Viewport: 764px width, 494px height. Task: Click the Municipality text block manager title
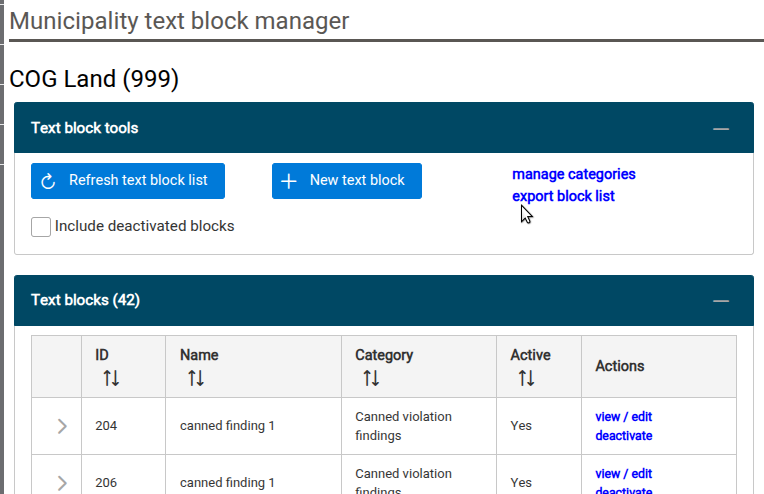pyautogui.click(x=179, y=21)
